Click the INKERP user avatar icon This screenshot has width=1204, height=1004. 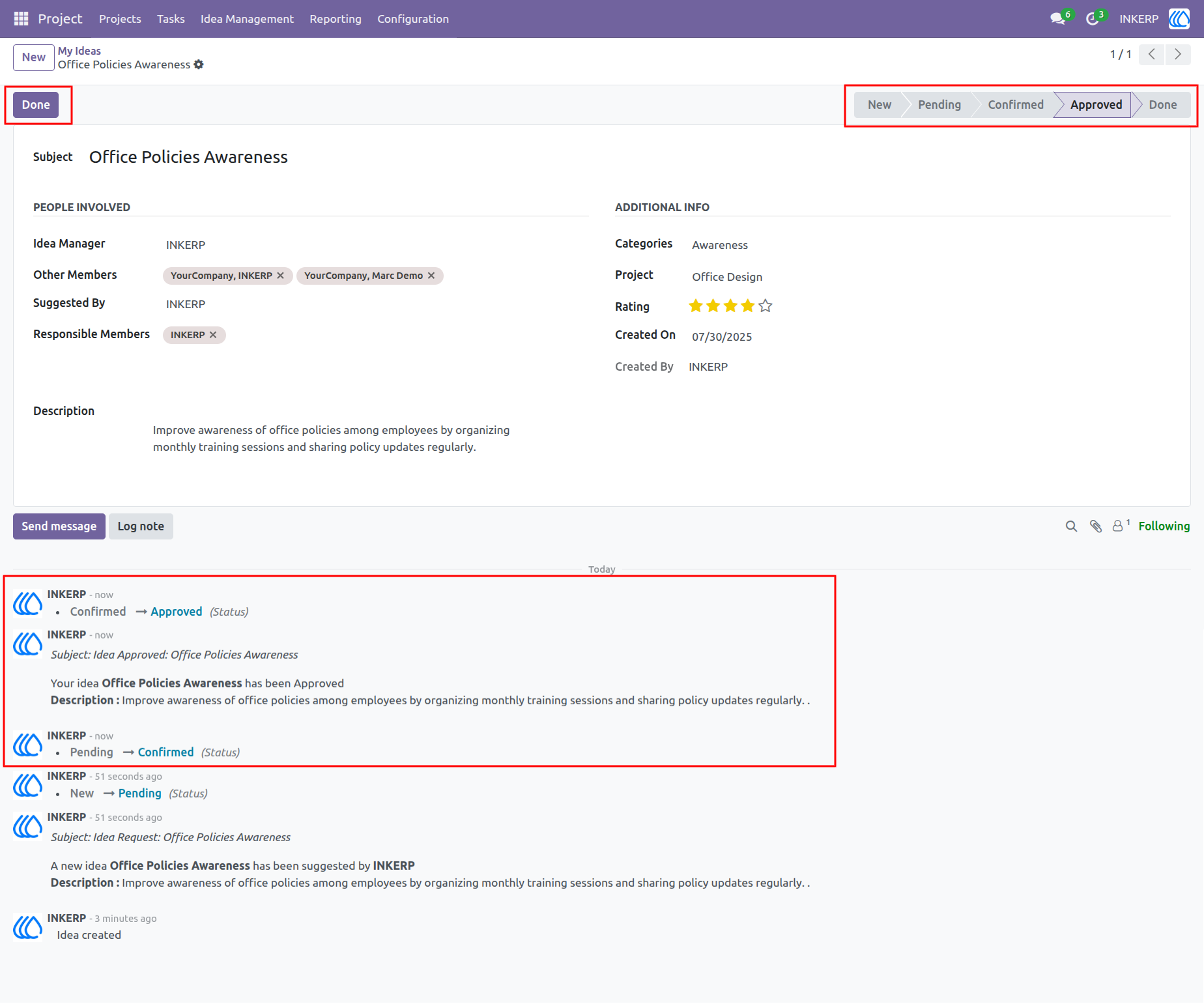click(x=1179, y=19)
